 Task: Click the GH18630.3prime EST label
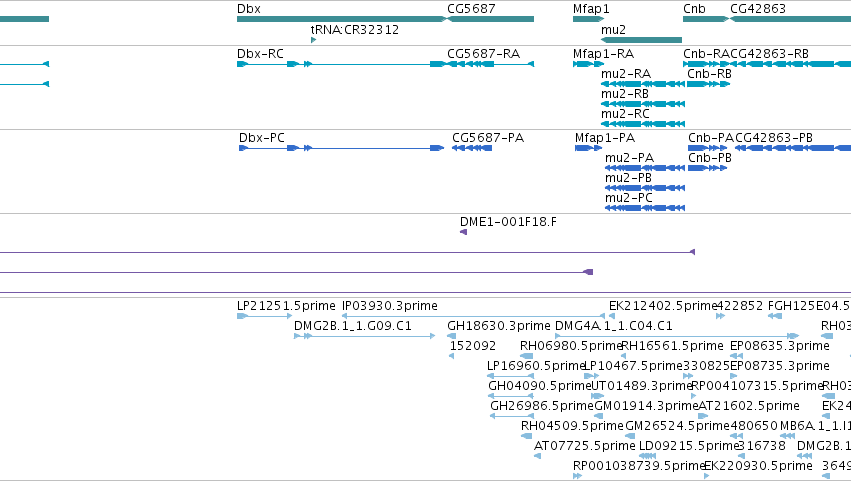[499, 326]
